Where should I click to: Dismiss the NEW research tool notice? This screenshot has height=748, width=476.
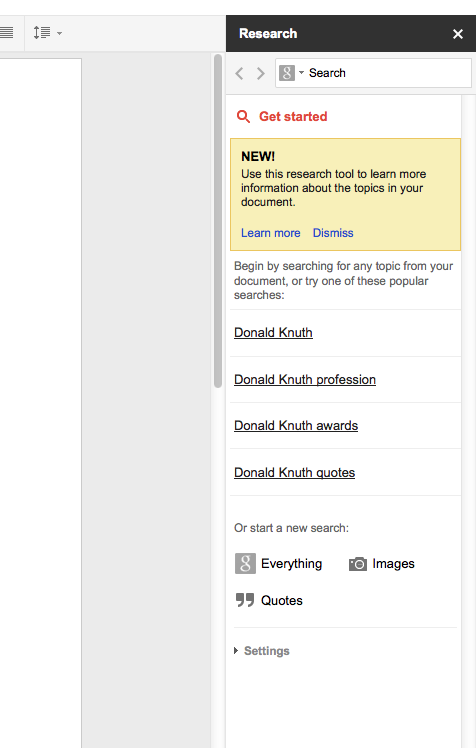click(x=333, y=233)
